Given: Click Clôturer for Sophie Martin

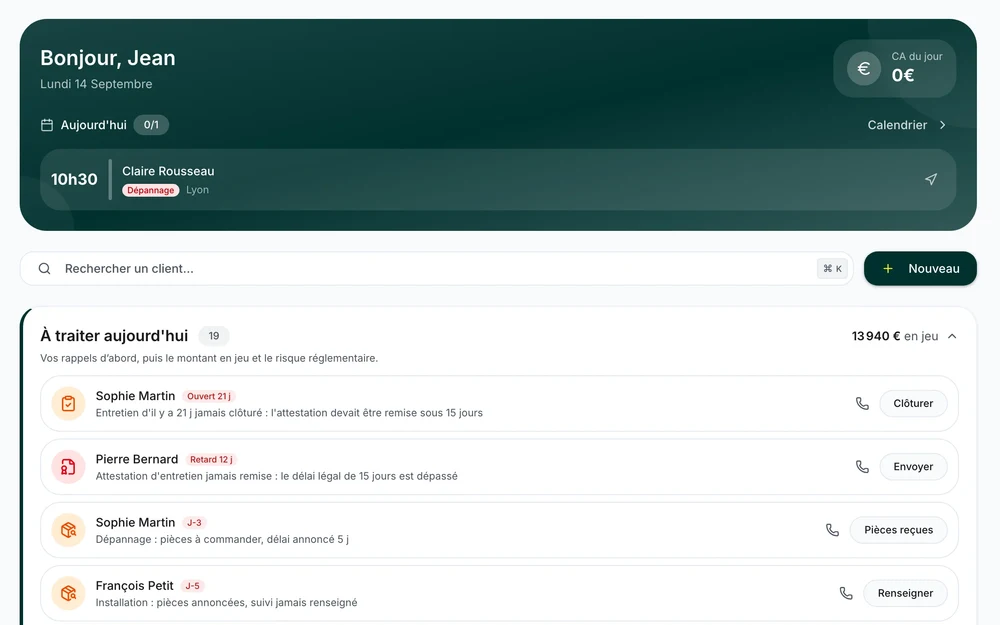Looking at the screenshot, I should (x=913, y=403).
